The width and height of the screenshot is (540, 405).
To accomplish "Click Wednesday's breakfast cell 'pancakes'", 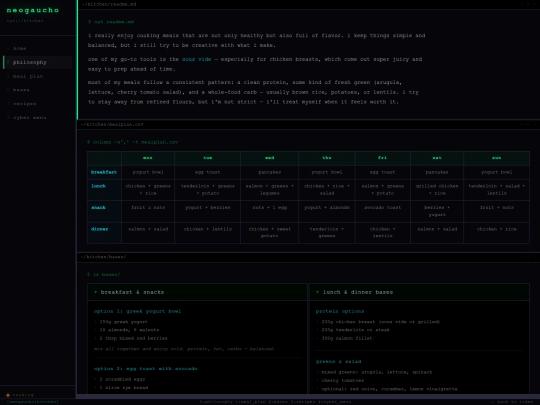I will tap(270, 172).
